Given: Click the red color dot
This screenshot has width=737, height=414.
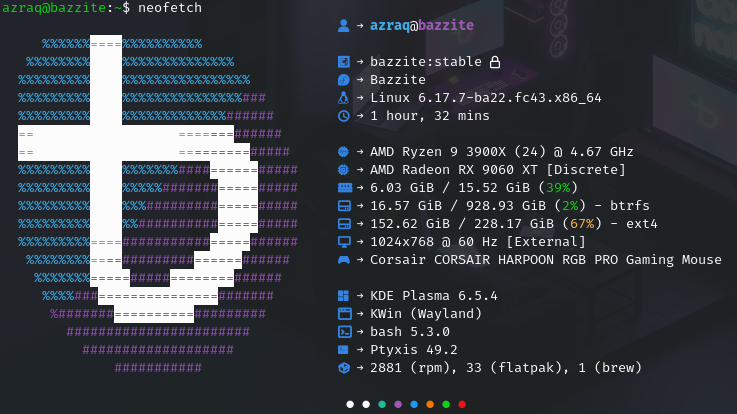Looking at the screenshot, I should (462, 404).
